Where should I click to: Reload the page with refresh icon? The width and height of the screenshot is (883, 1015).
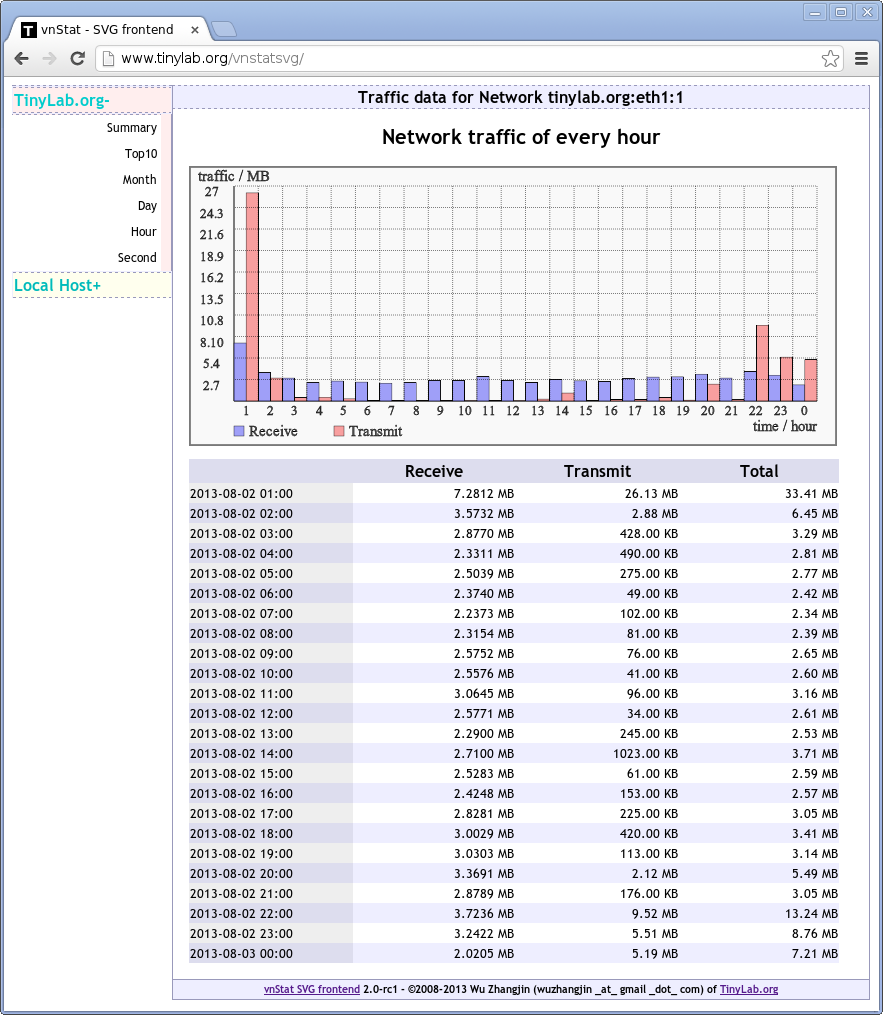77,59
